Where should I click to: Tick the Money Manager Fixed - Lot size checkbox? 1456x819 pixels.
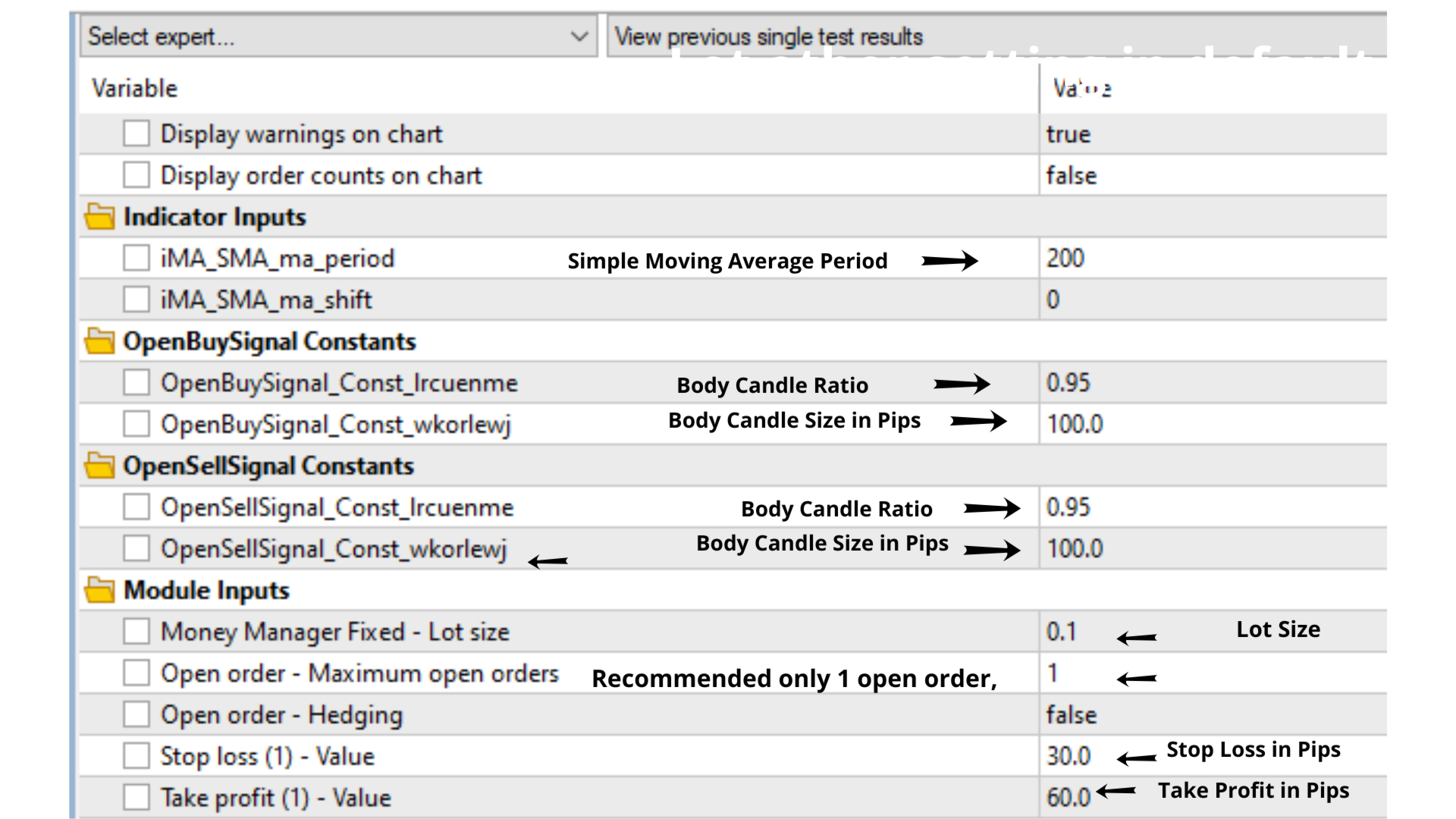pyautogui.click(x=136, y=632)
